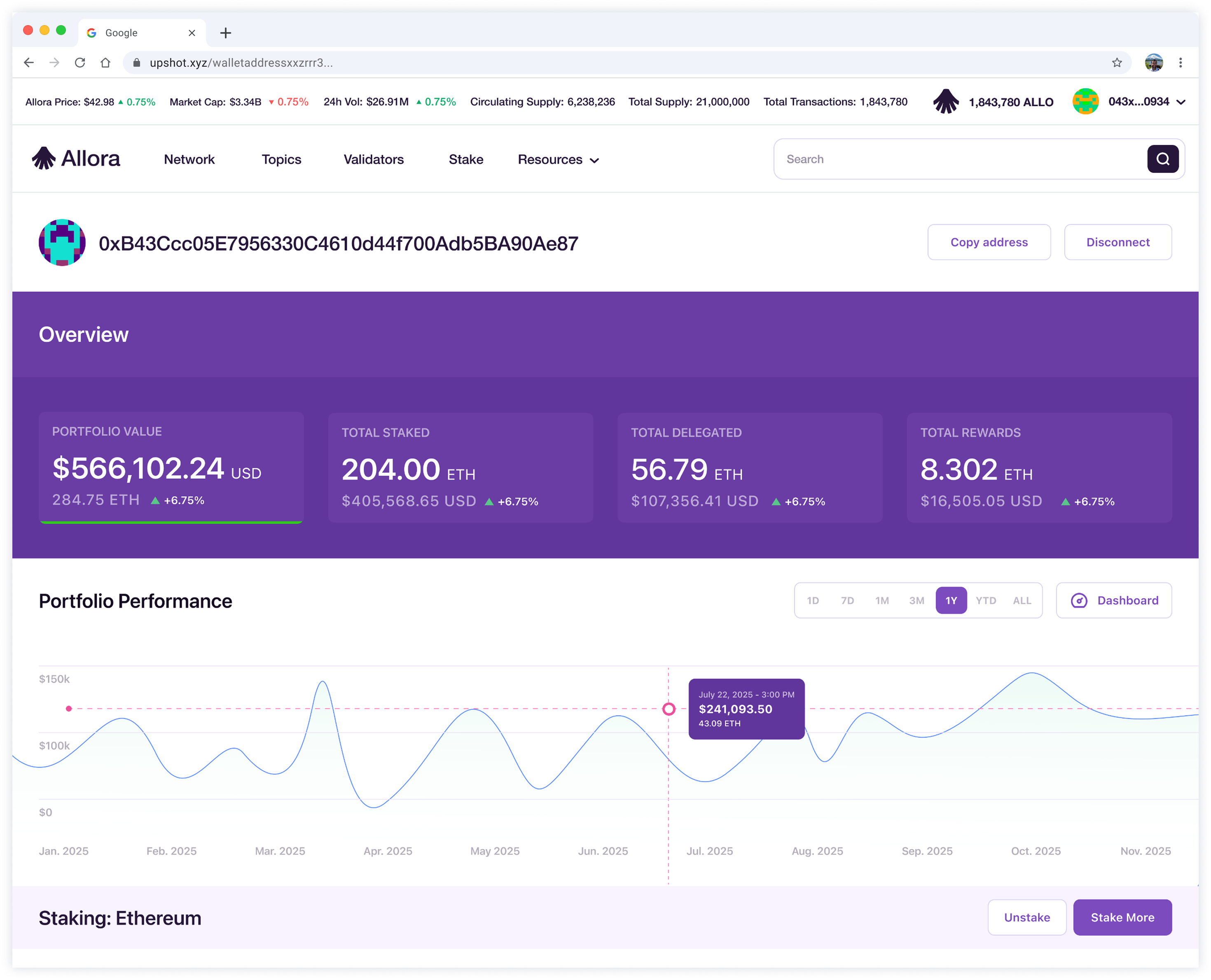The height and width of the screenshot is (980, 1211).
Task: Bookmark page with the star icon
Action: click(1116, 63)
